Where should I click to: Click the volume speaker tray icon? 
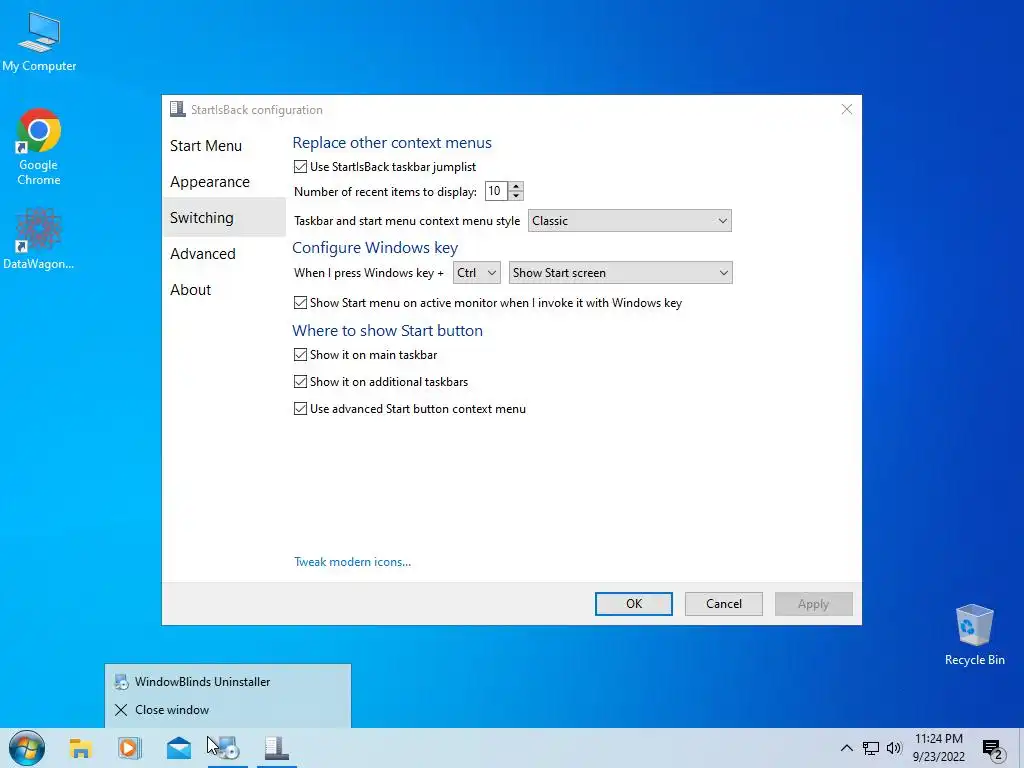coord(894,748)
